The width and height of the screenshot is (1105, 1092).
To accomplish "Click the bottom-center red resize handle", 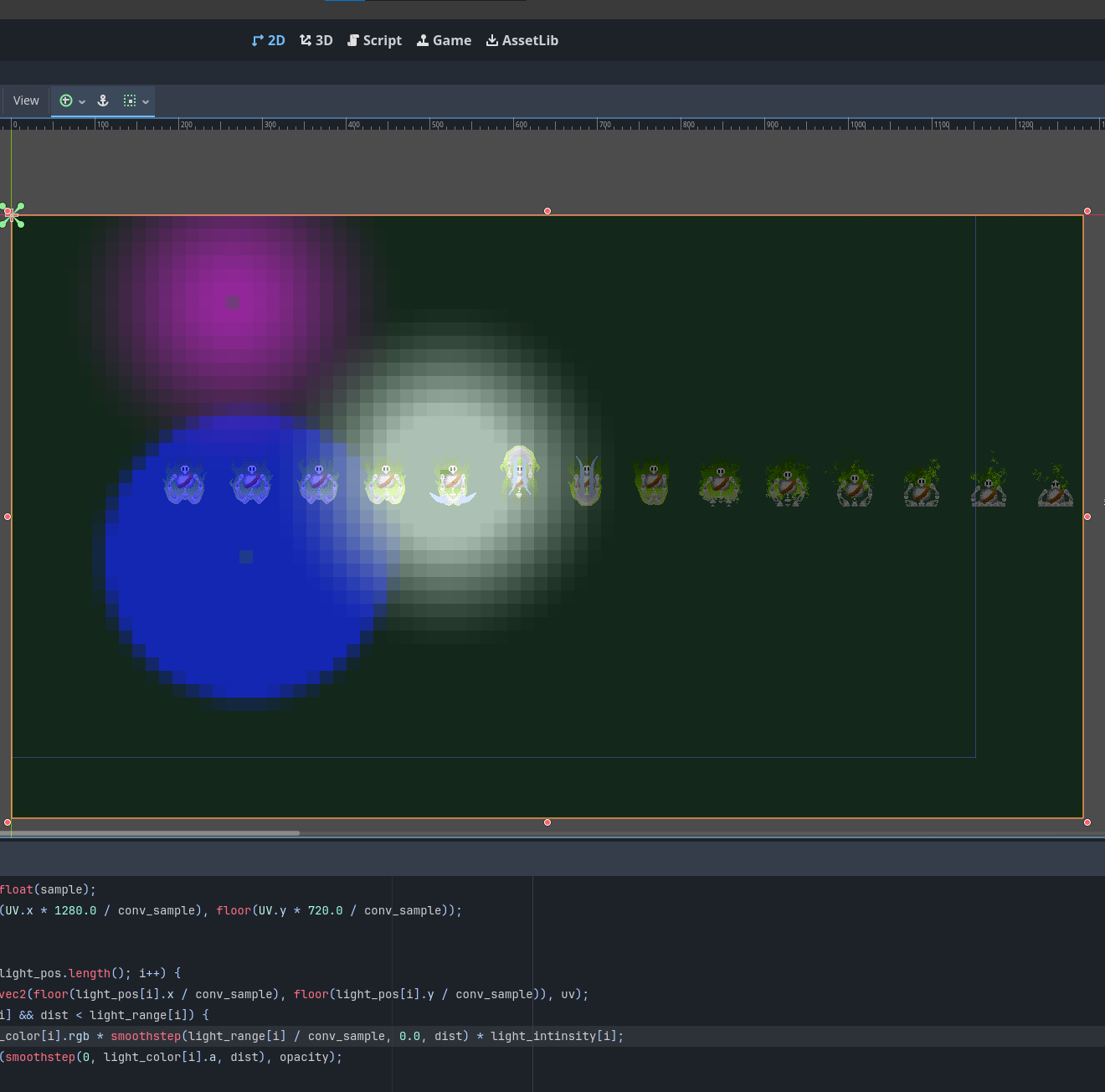I will click(547, 822).
